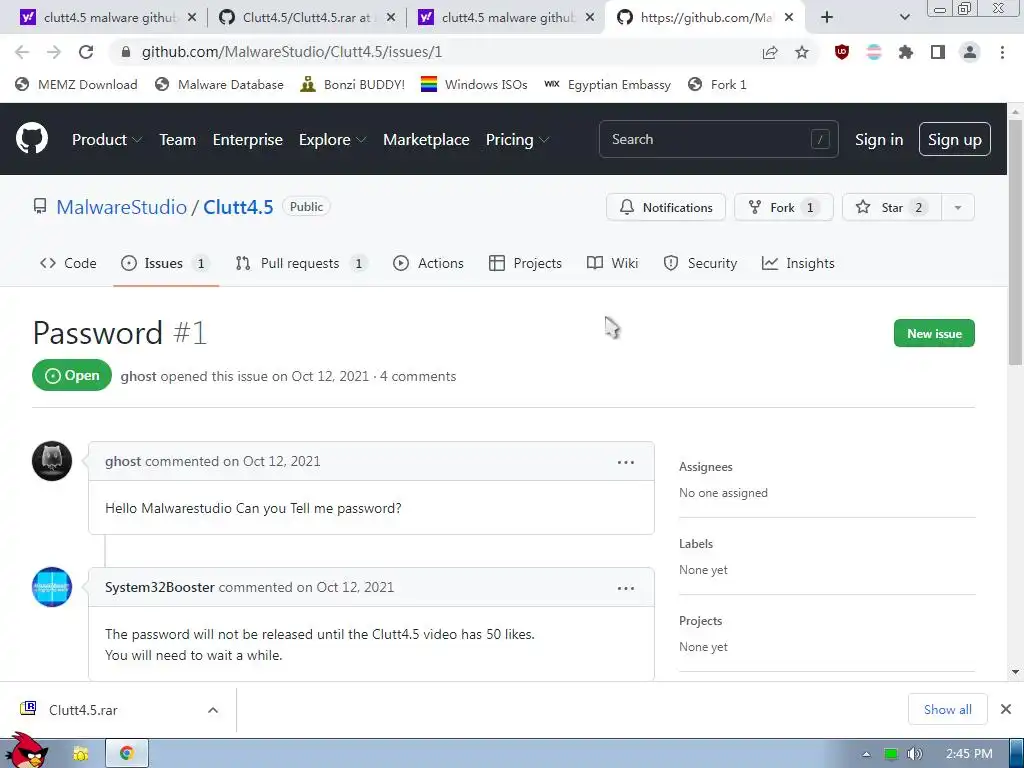Open the tab search chevron
The image size is (1024, 768).
pos(904,18)
